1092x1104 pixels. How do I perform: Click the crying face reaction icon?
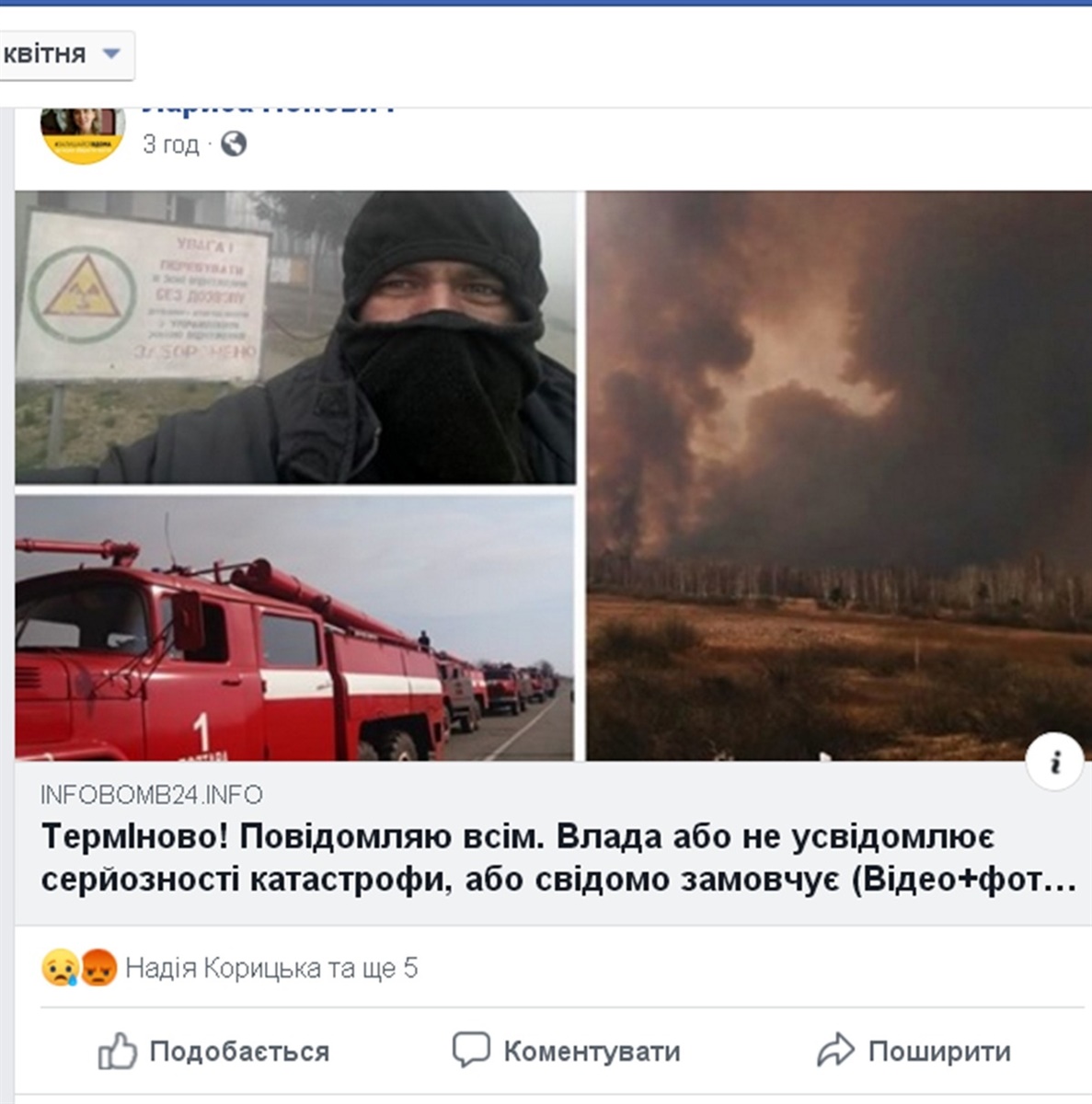60,968
